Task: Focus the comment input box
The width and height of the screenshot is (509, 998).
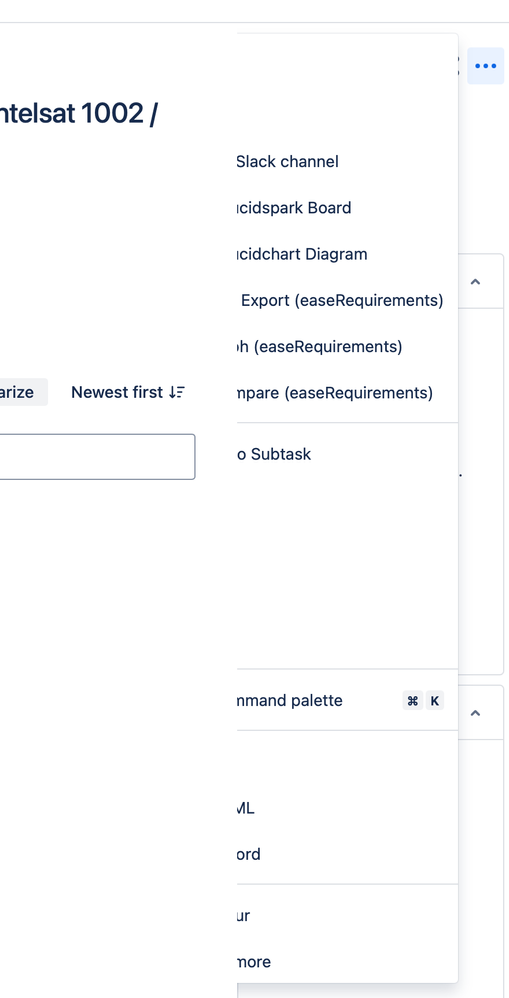Action: [97, 457]
